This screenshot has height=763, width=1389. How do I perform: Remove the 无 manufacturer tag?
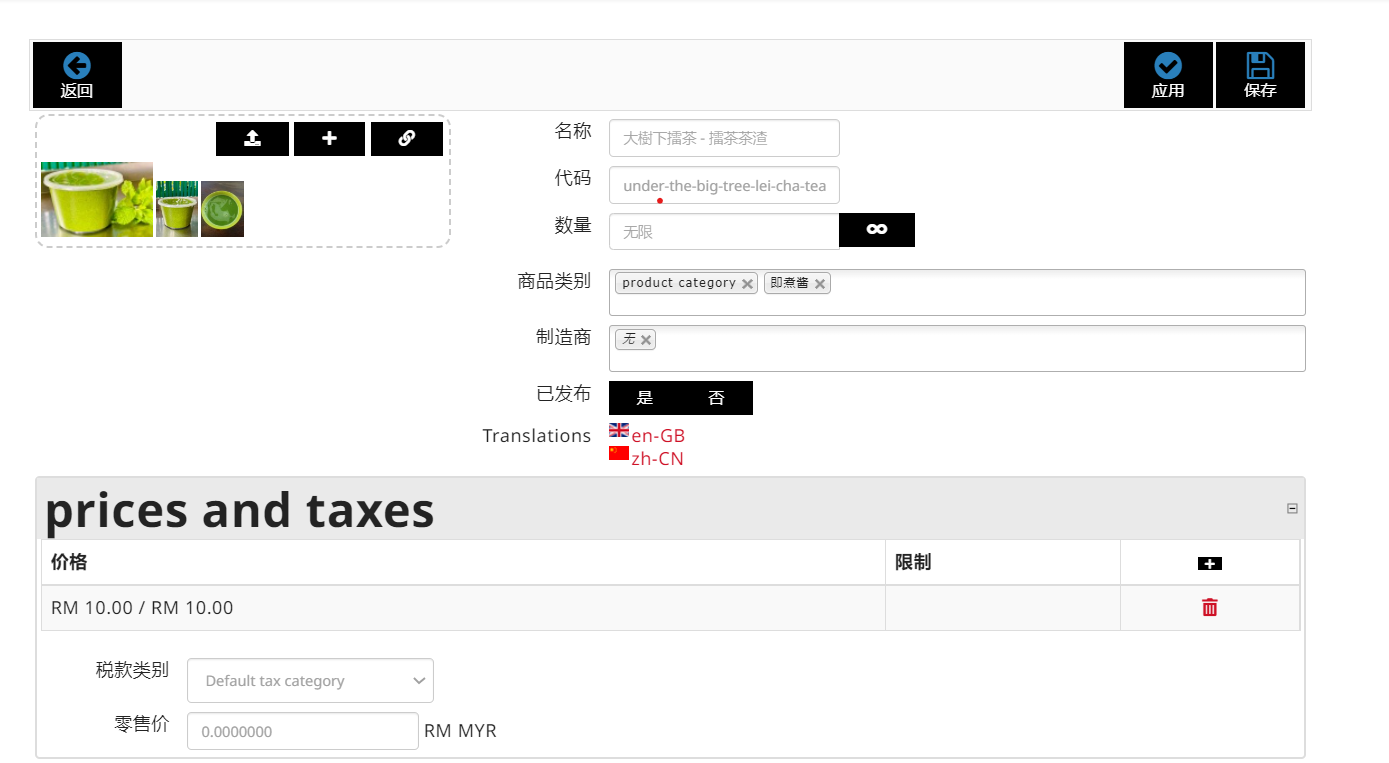[646, 340]
